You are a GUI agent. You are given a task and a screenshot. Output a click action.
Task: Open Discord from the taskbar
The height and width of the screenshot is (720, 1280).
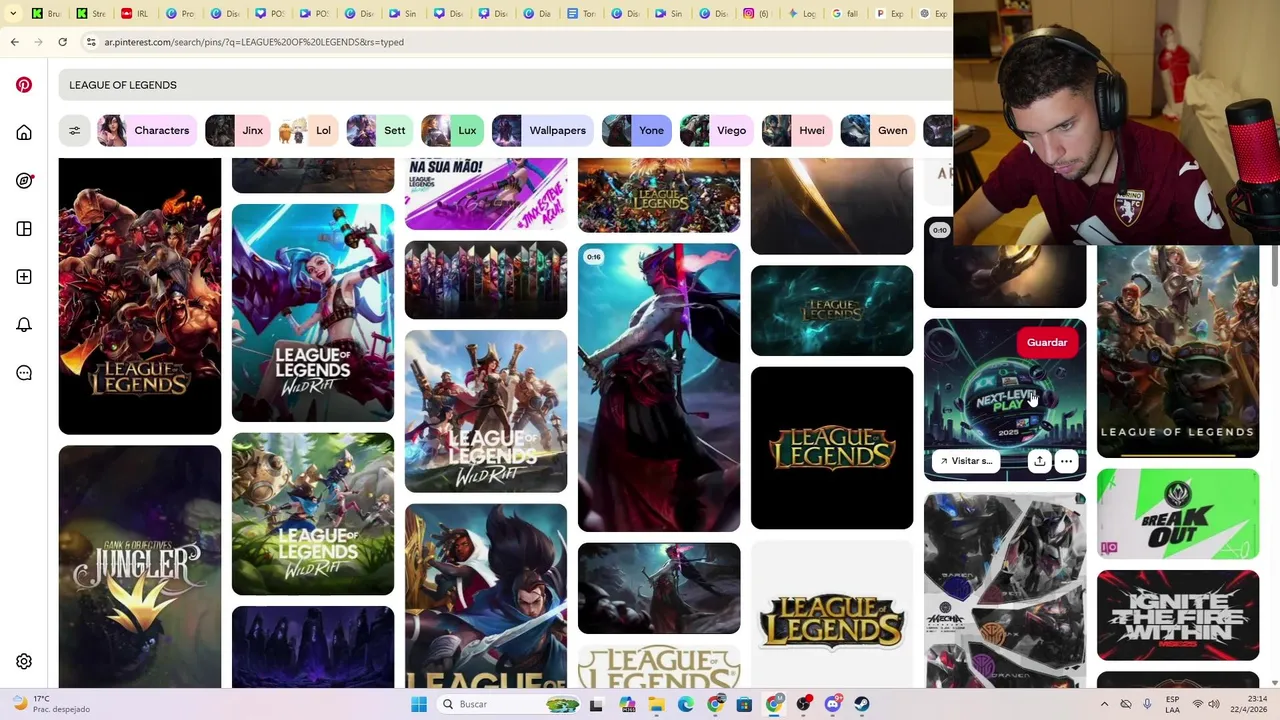tap(832, 704)
